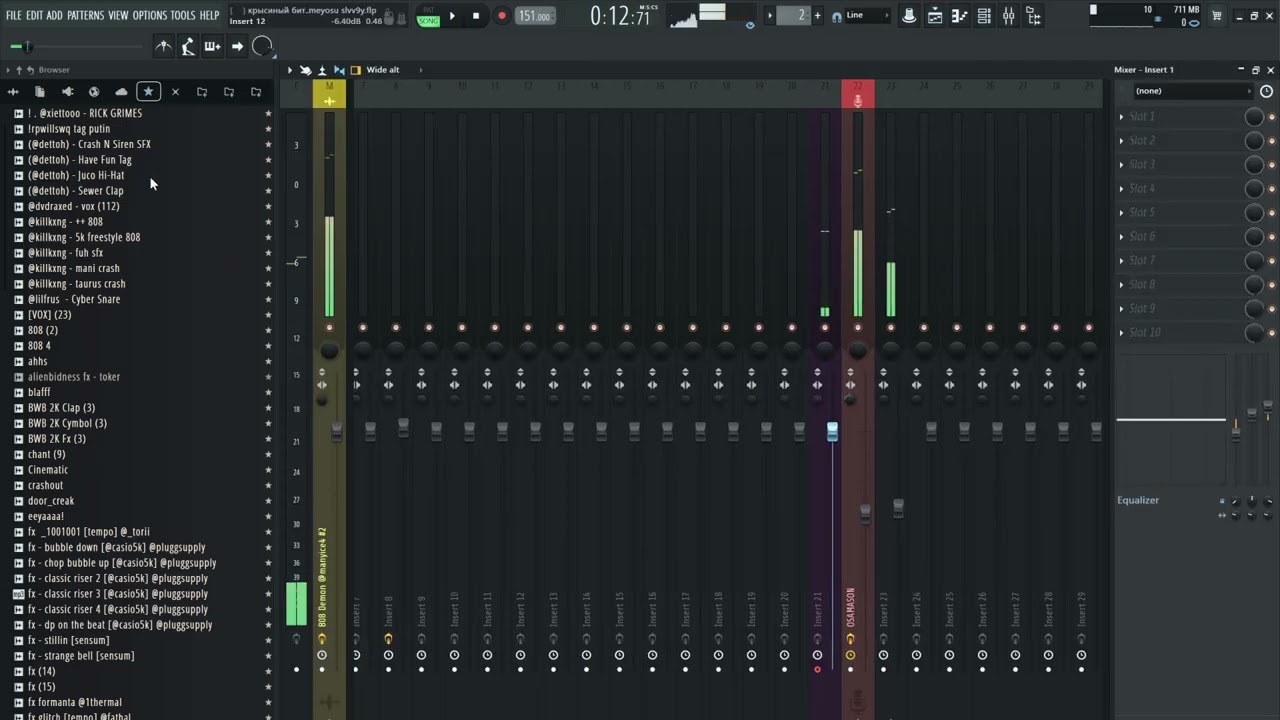
Task: Open the EDIT menu
Action: click(x=34, y=15)
